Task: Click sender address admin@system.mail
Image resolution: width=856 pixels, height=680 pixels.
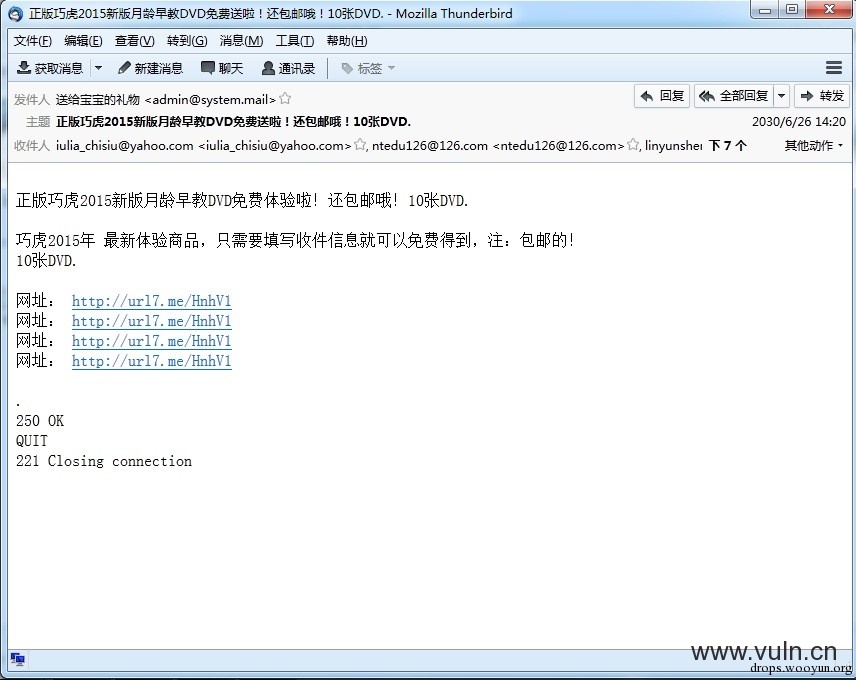Action: click(165, 99)
